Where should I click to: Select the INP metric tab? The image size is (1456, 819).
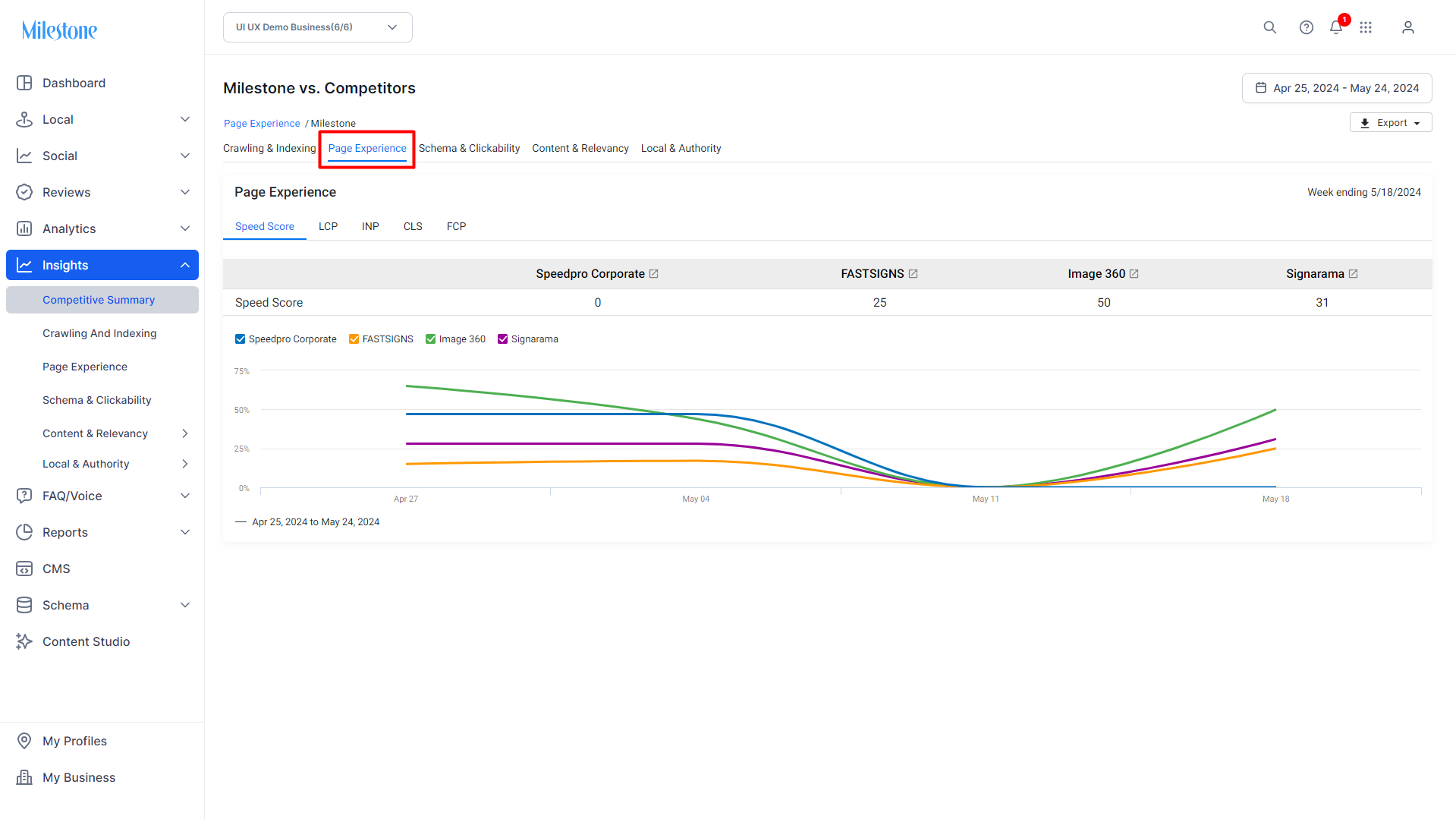[x=370, y=227]
